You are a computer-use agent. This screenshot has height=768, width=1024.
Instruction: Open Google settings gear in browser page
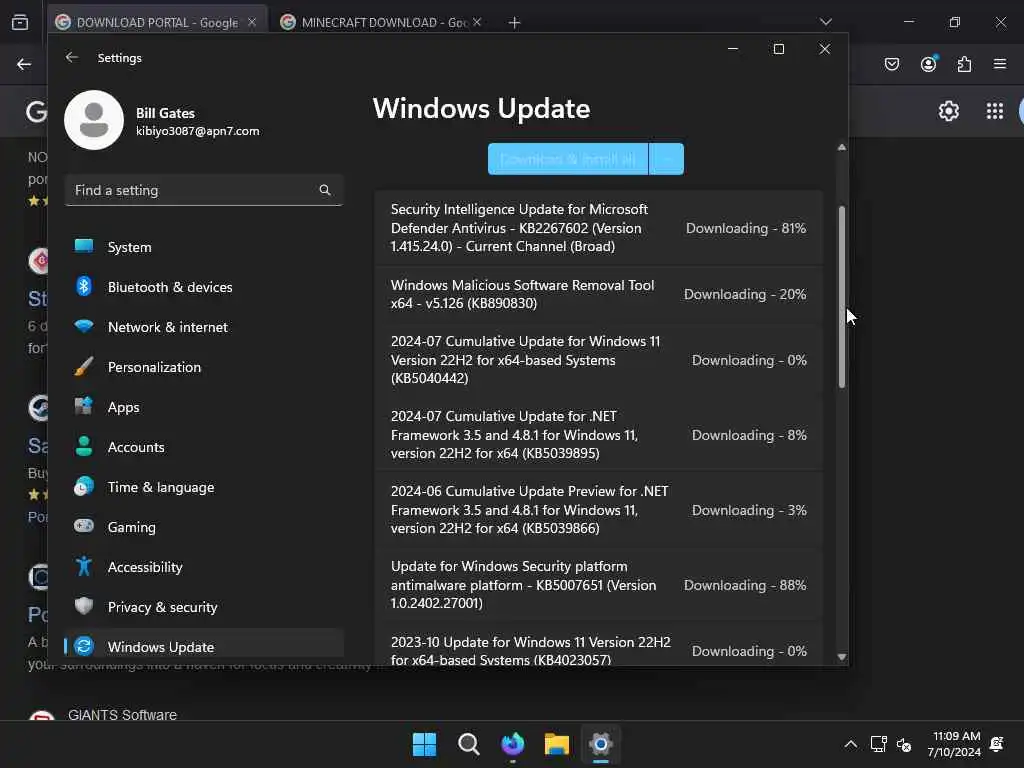(x=949, y=111)
